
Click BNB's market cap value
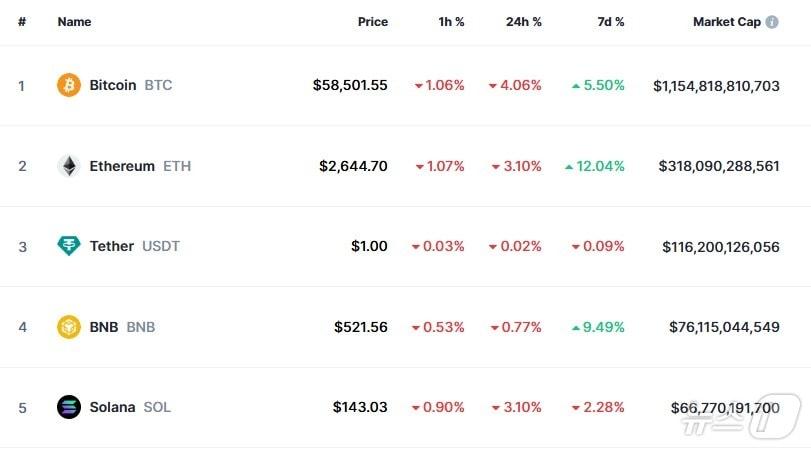[724, 327]
